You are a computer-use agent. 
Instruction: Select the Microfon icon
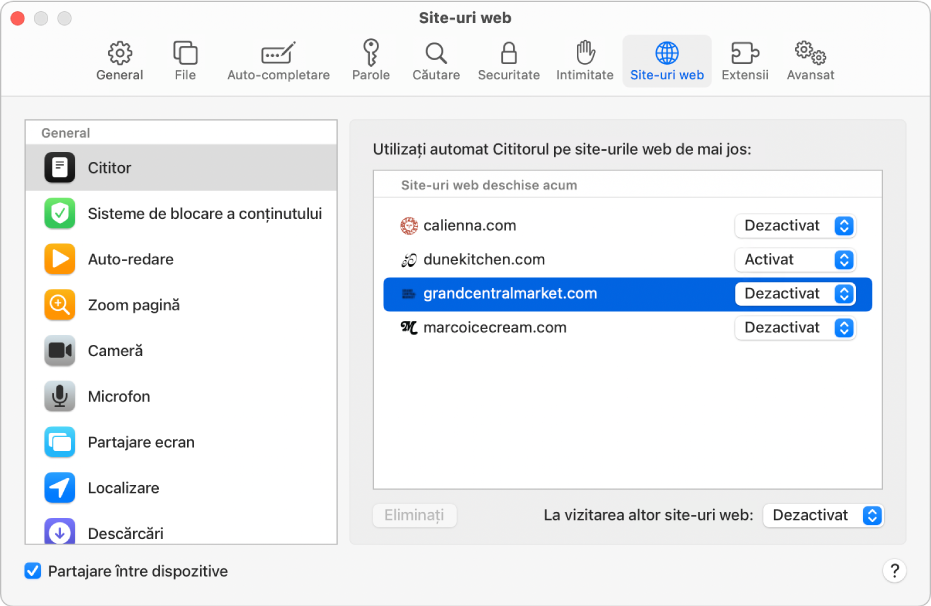59,396
